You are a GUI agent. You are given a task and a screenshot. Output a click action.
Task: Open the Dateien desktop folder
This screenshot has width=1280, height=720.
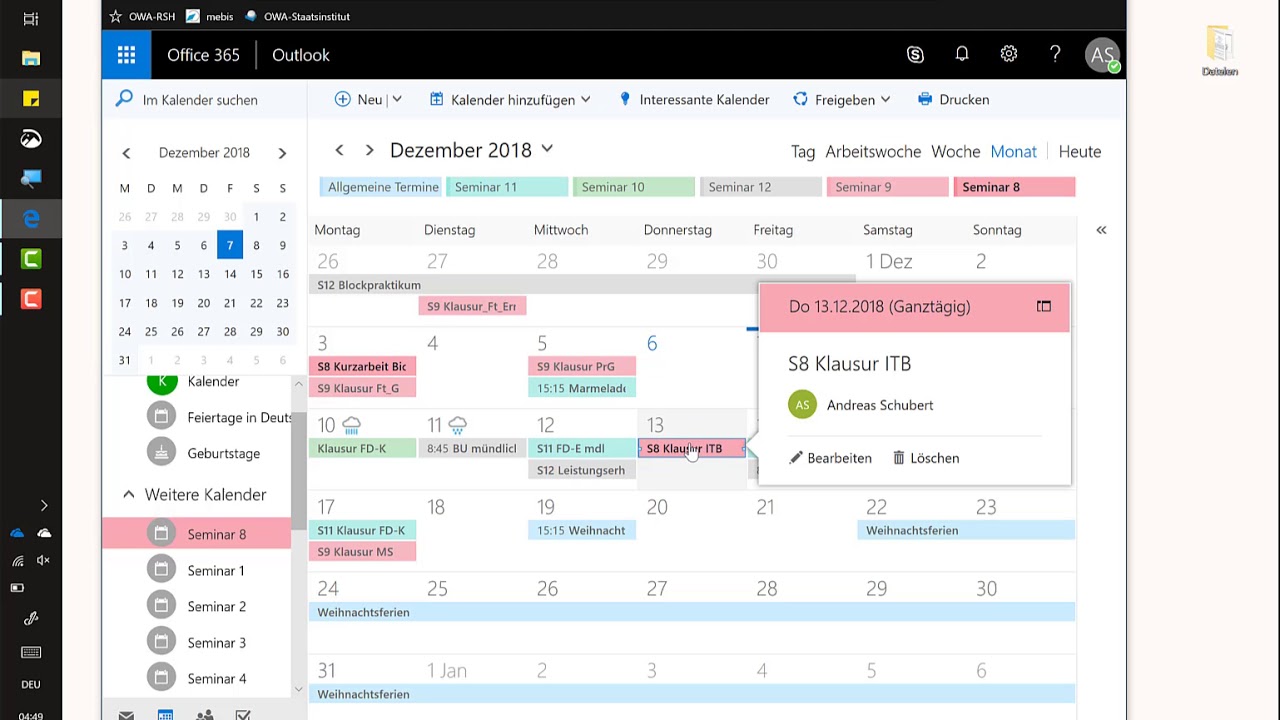[x=1220, y=52]
